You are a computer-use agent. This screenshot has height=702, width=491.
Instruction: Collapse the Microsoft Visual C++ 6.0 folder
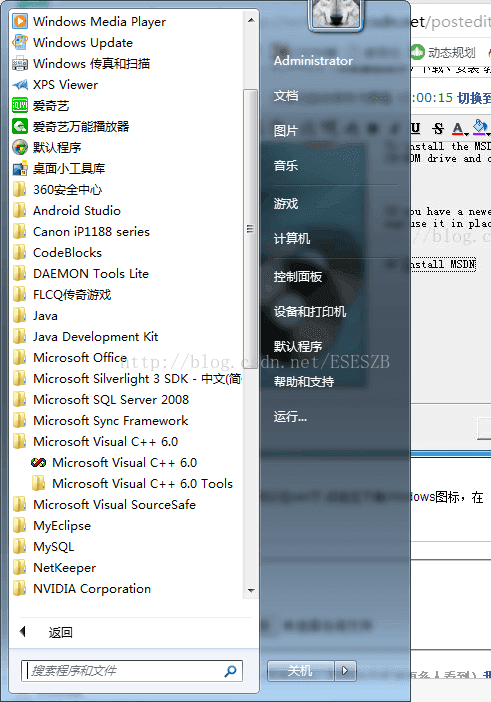[105, 441]
